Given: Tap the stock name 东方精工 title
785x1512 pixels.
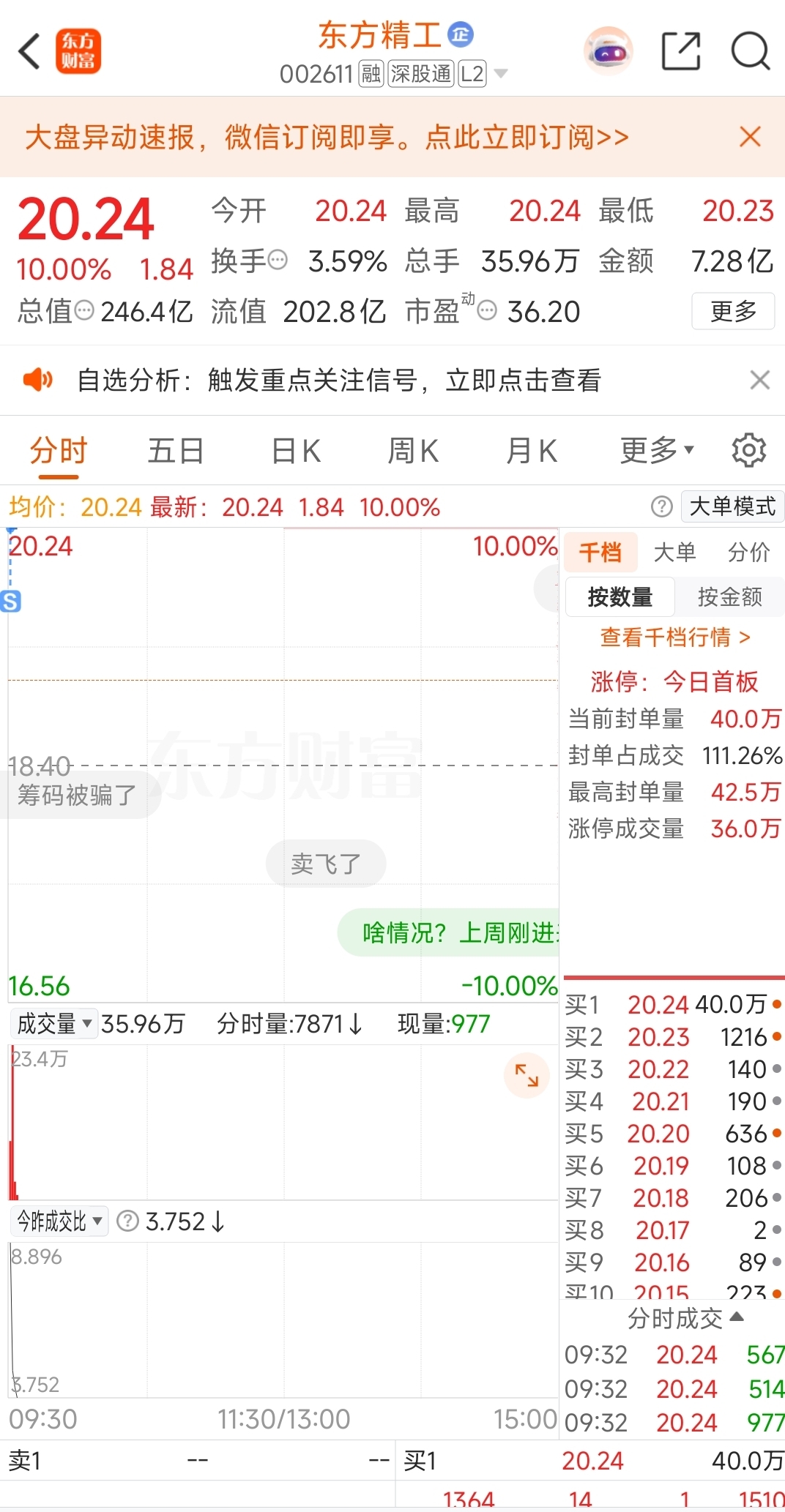Looking at the screenshot, I should 379,34.
